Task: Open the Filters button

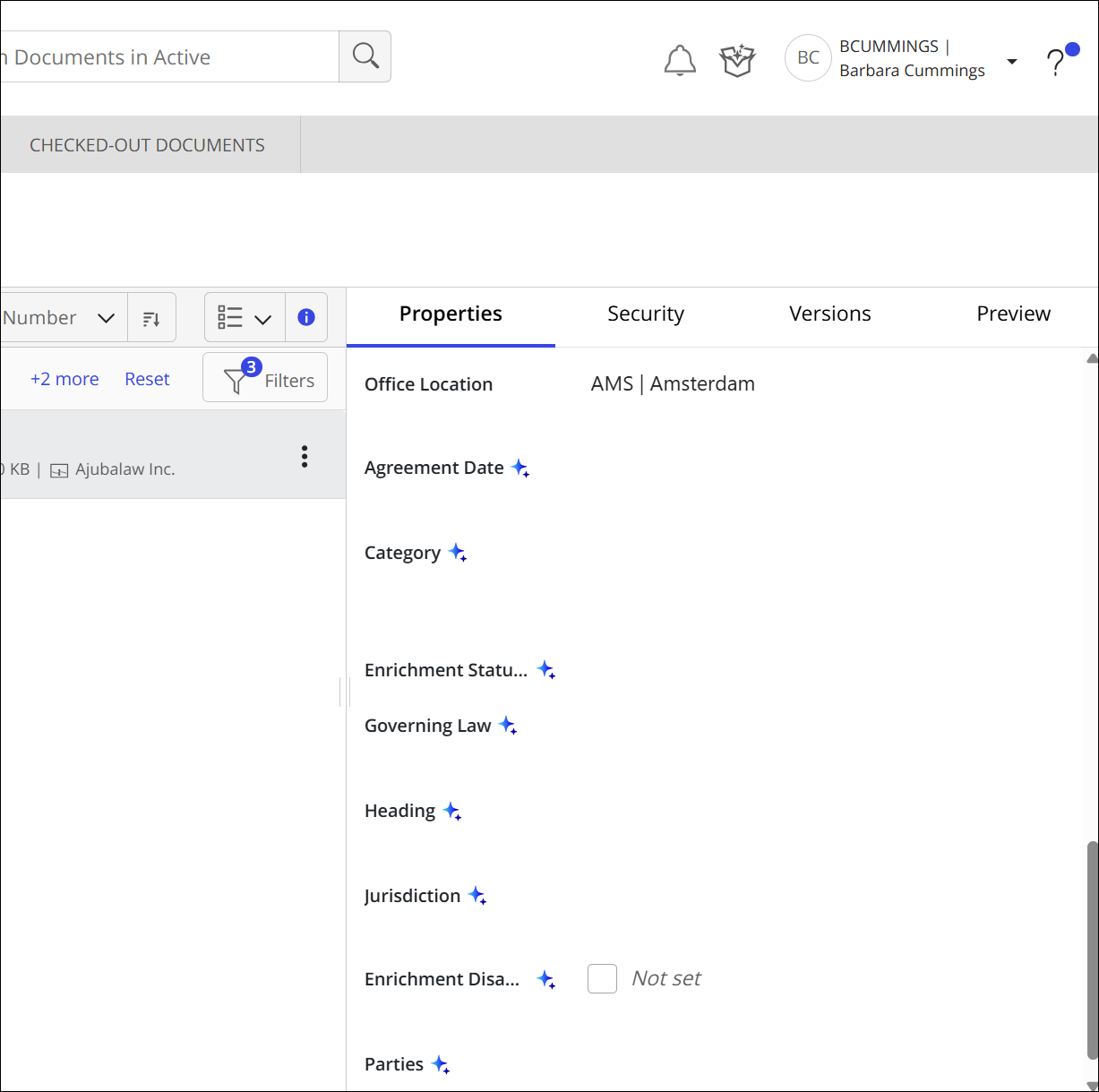Action: (265, 377)
